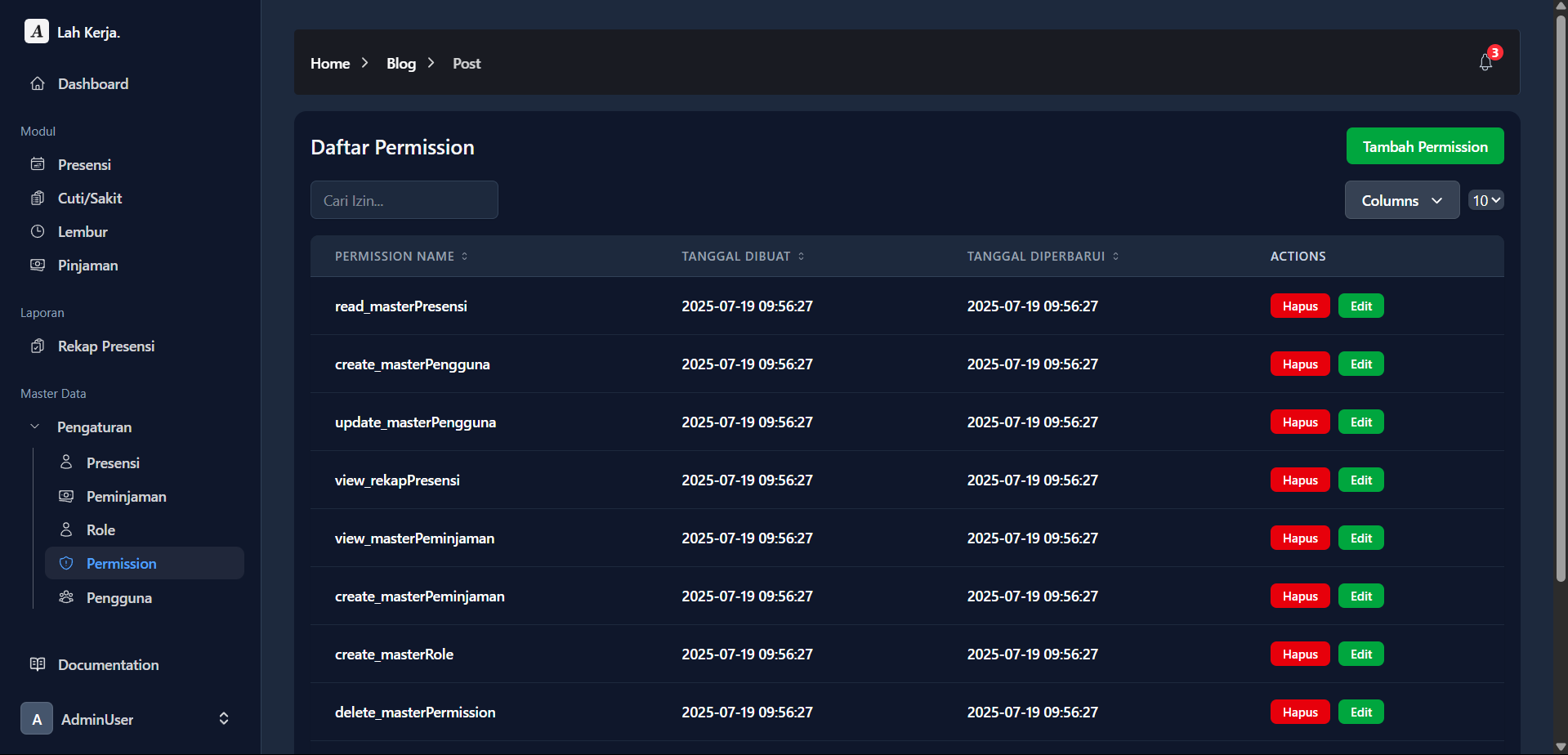Click the Dashboard home icon
This screenshot has height=755, width=1568.
(38, 83)
